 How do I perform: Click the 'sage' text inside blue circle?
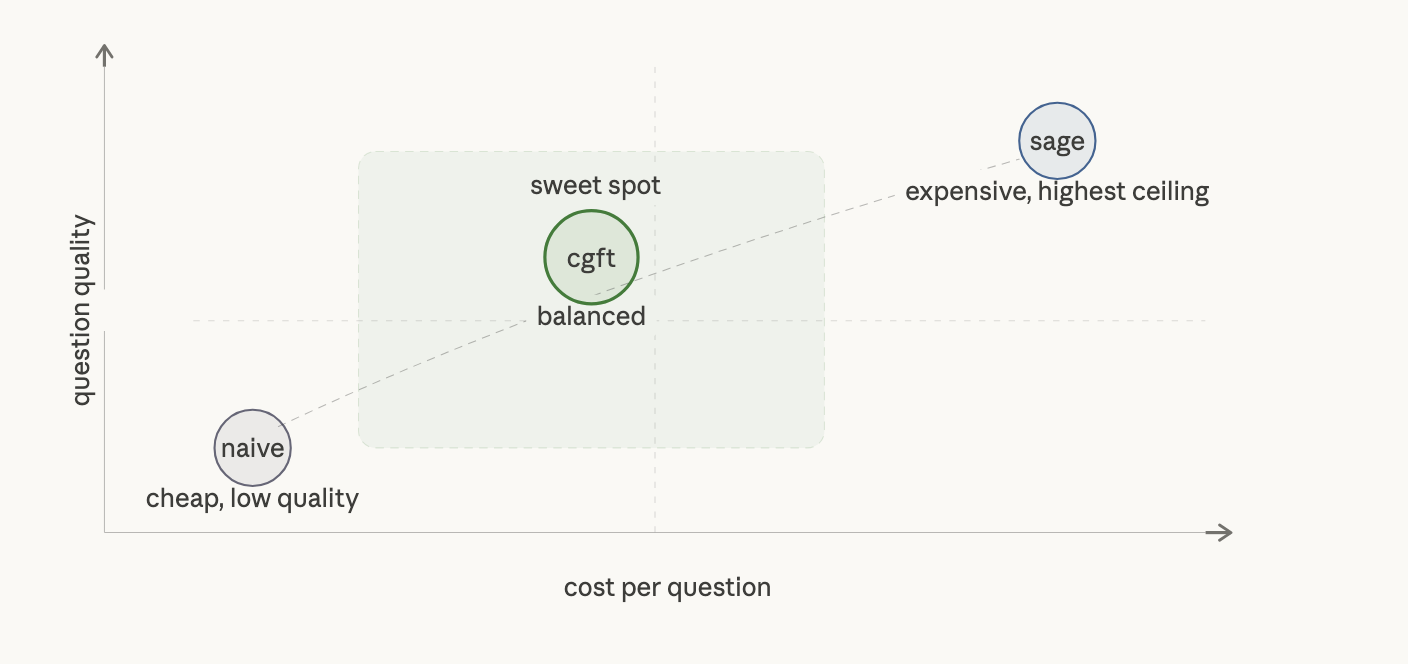pos(1057,142)
